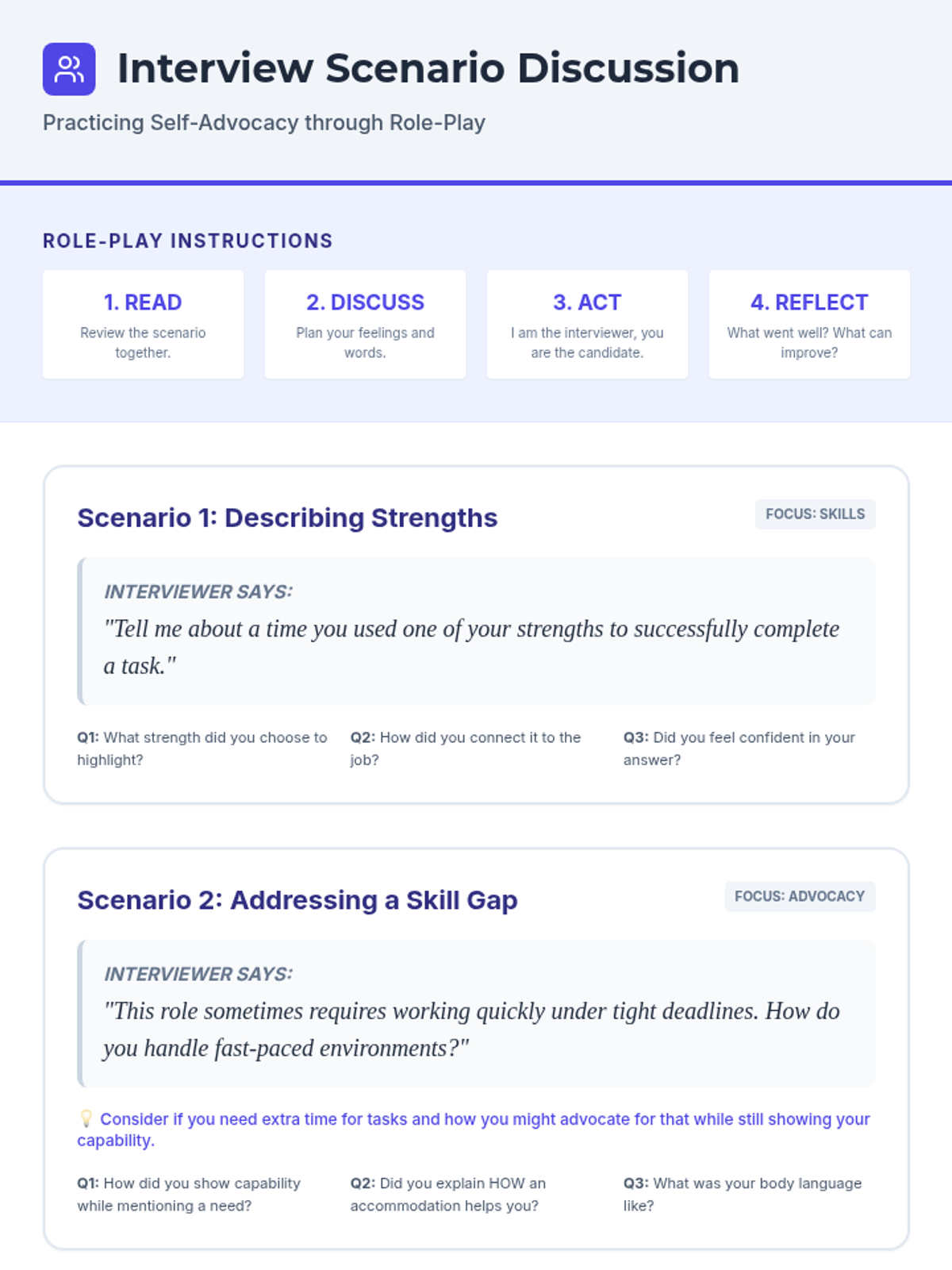Viewport: 952px width, 1270px height.
Task: Click the purple extra time advocacy tip text
Action: (x=484, y=1119)
